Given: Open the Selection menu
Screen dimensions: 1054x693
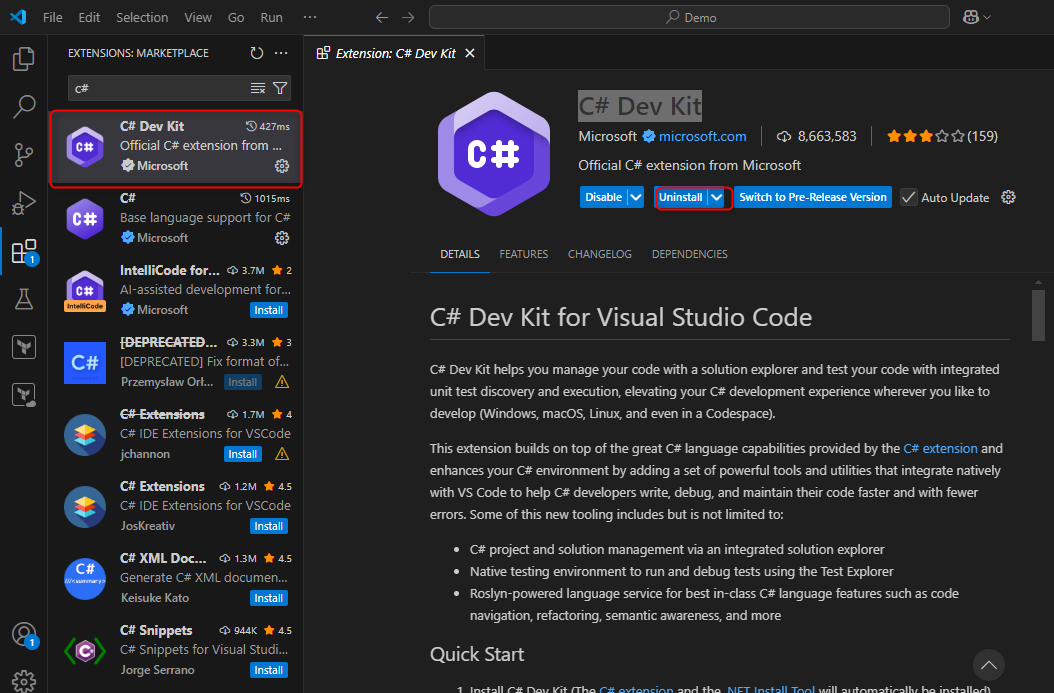Looking at the screenshot, I should (142, 17).
